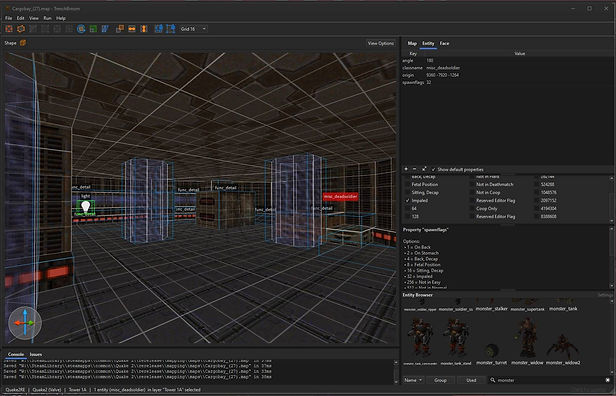Screen dimensions: 616x396
Task: Select the Console tab
Action: coord(16,354)
